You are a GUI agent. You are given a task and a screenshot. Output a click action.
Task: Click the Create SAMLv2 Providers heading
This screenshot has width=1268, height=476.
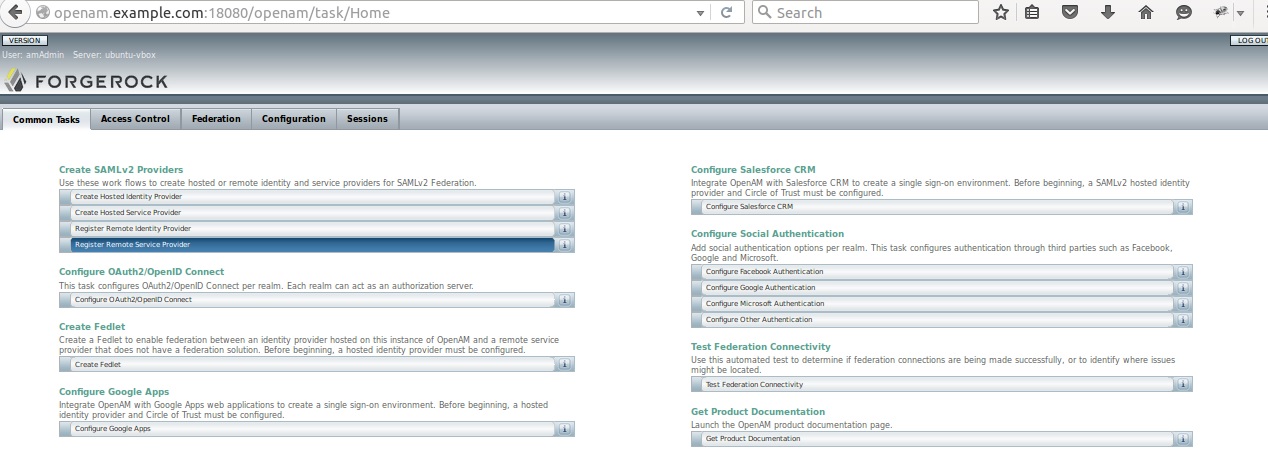[121, 170]
